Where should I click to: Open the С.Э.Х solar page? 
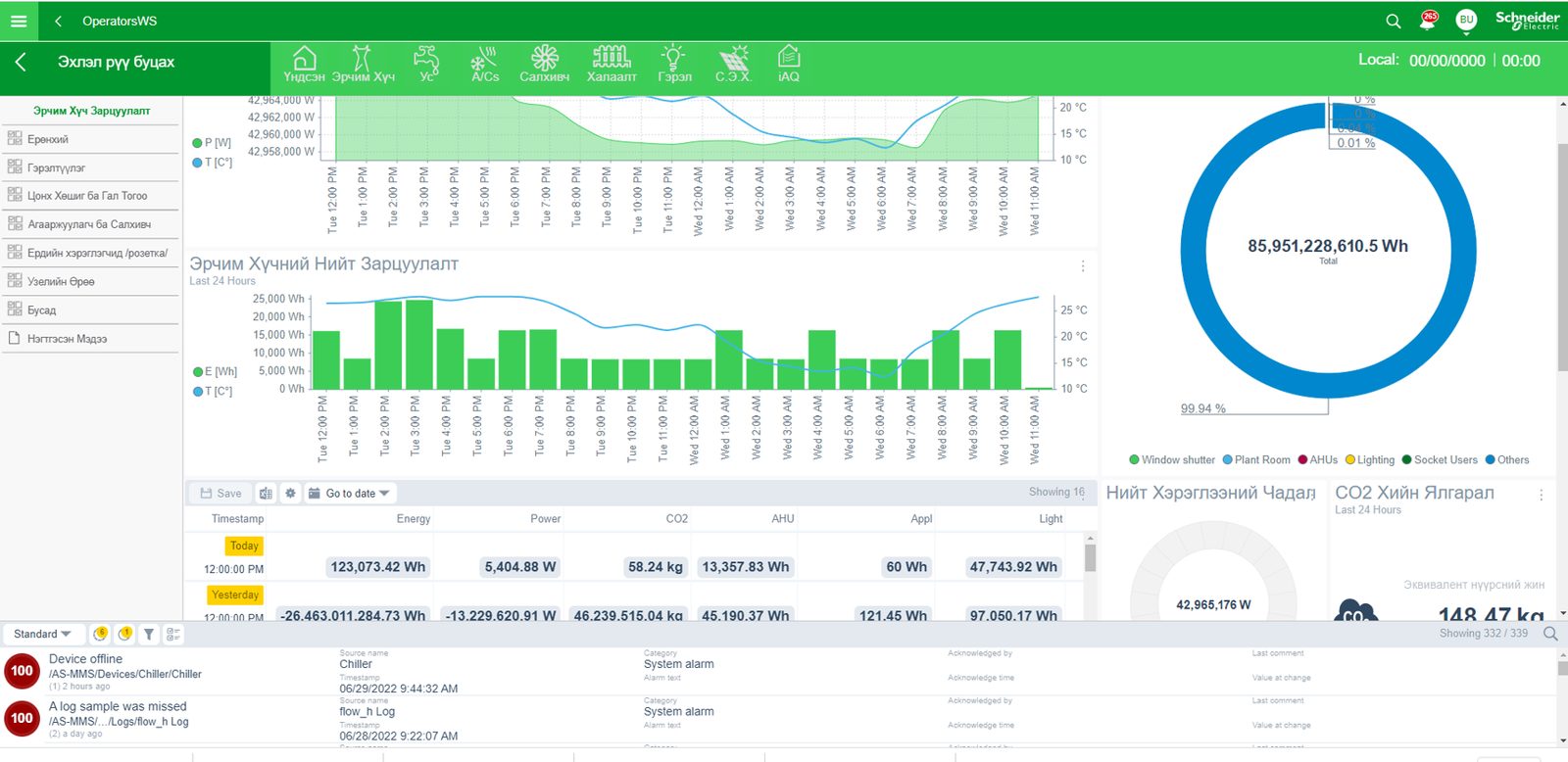click(733, 65)
